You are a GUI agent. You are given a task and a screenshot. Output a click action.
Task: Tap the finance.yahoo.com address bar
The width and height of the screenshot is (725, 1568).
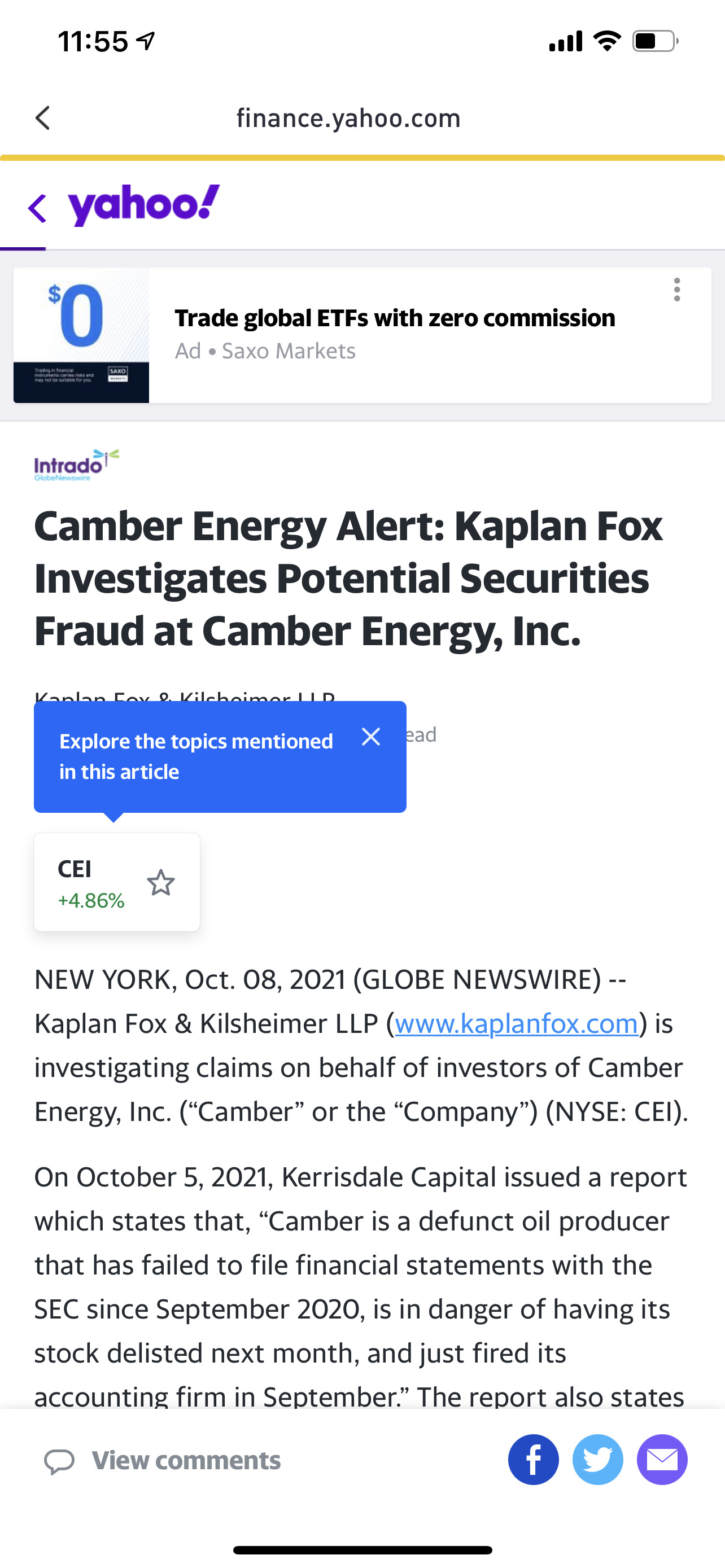[x=348, y=118]
